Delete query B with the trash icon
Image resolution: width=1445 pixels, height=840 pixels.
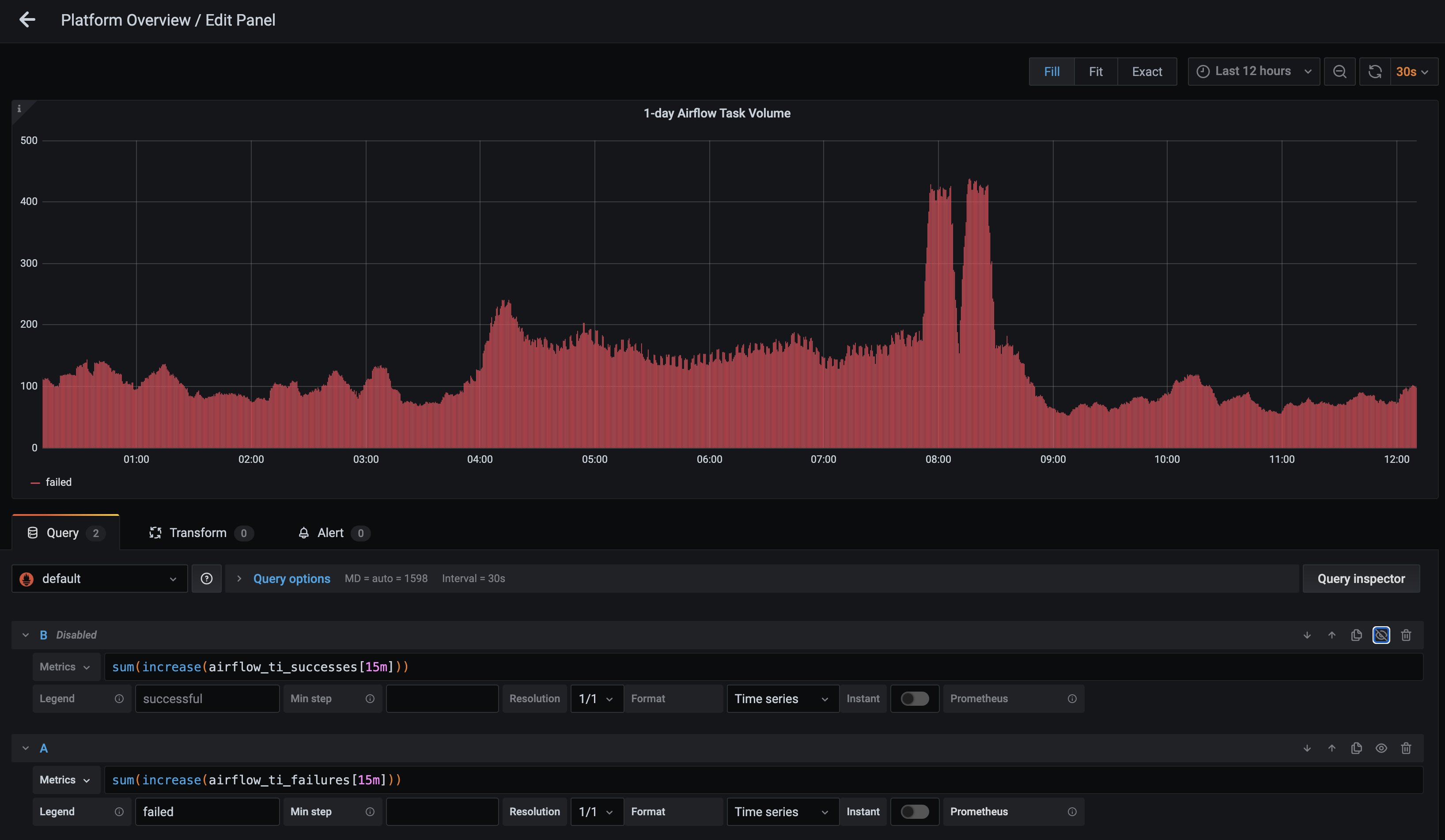[1406, 635]
